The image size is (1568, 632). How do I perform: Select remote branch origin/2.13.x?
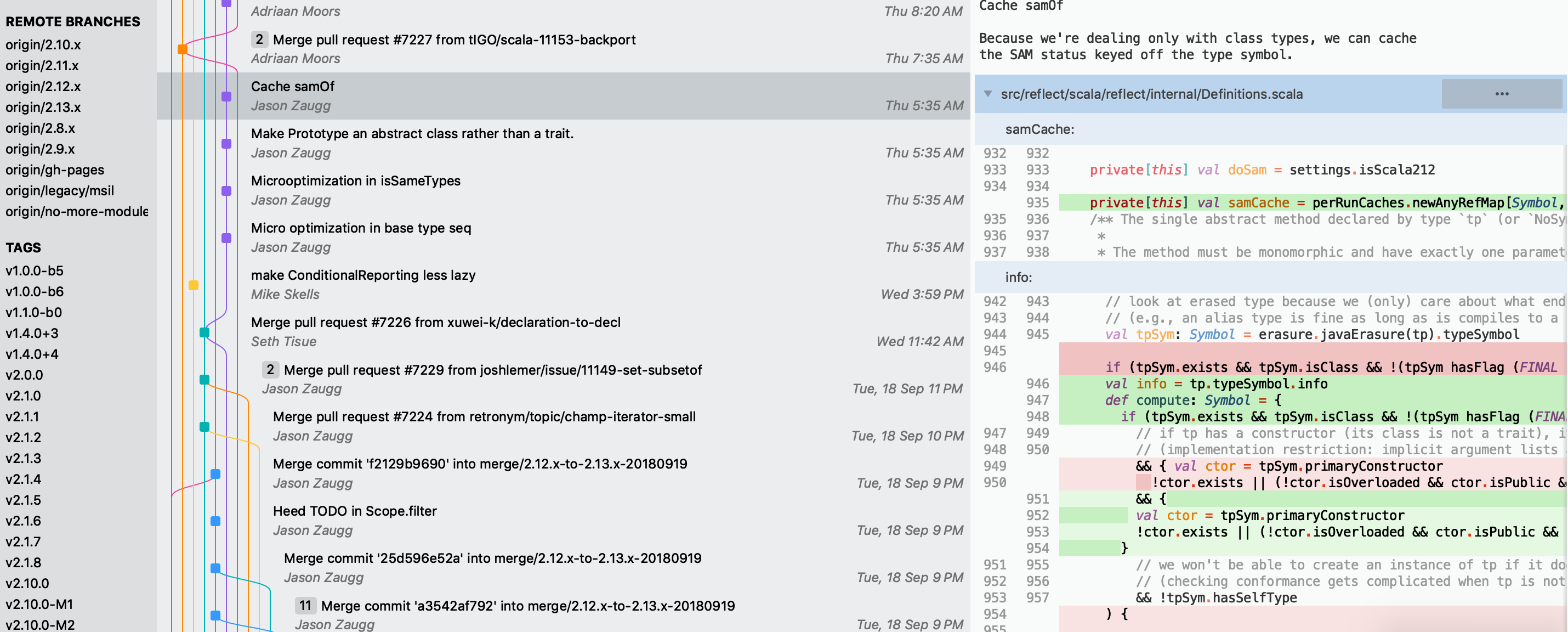[x=43, y=107]
